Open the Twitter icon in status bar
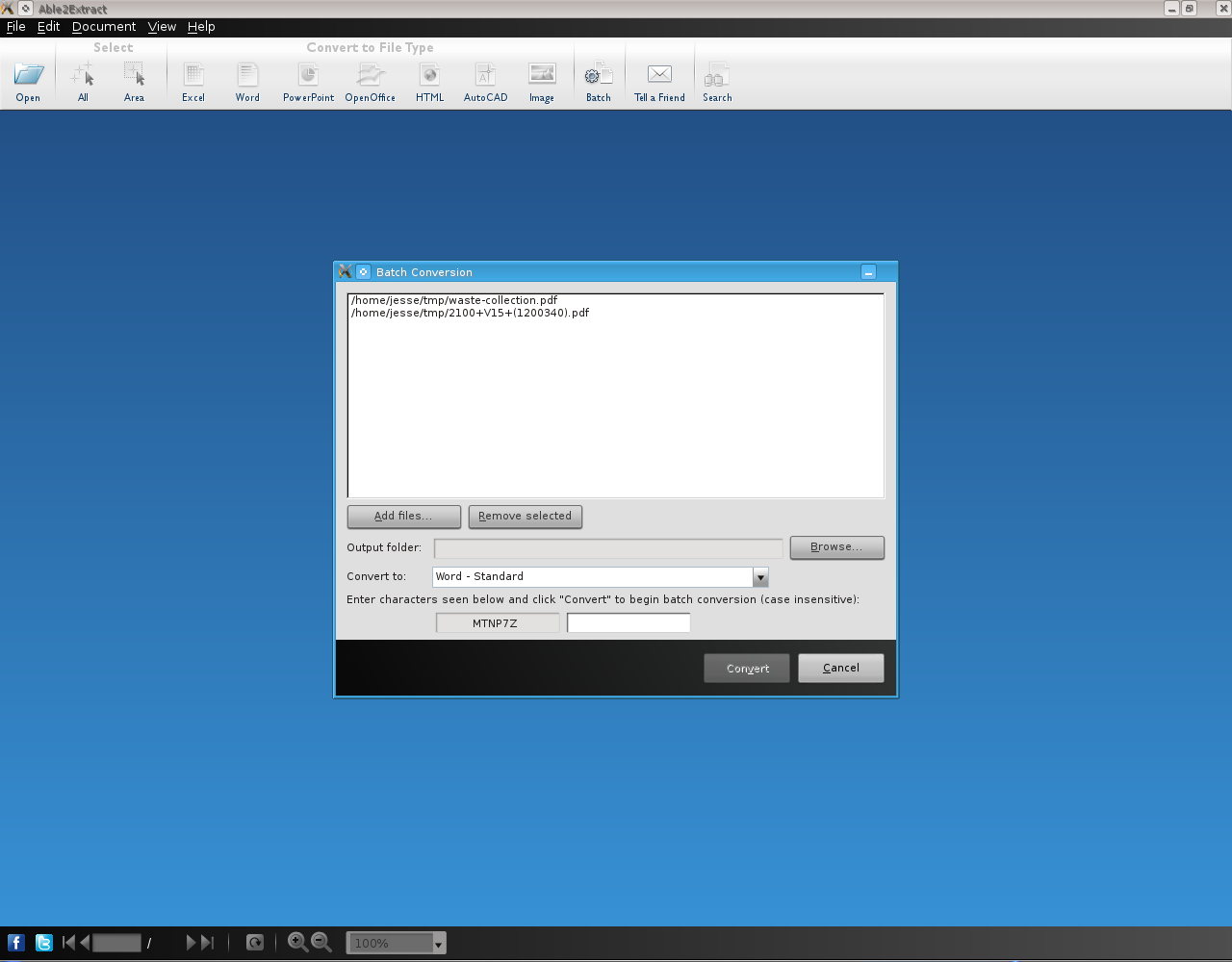 [44, 943]
